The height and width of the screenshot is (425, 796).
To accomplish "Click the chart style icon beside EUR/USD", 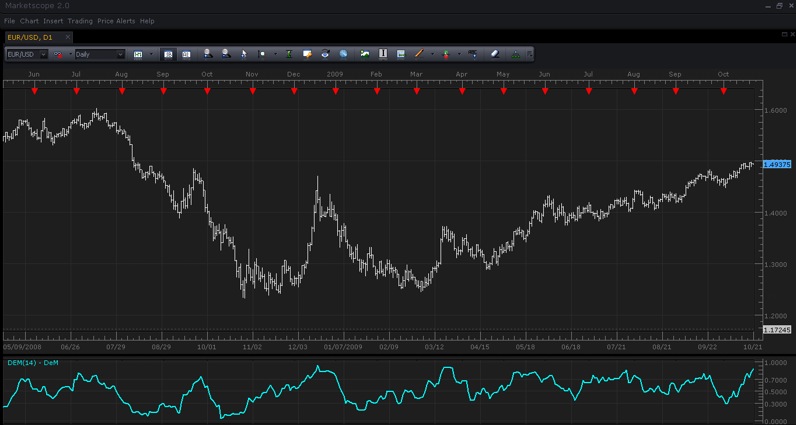I will click(x=58, y=54).
